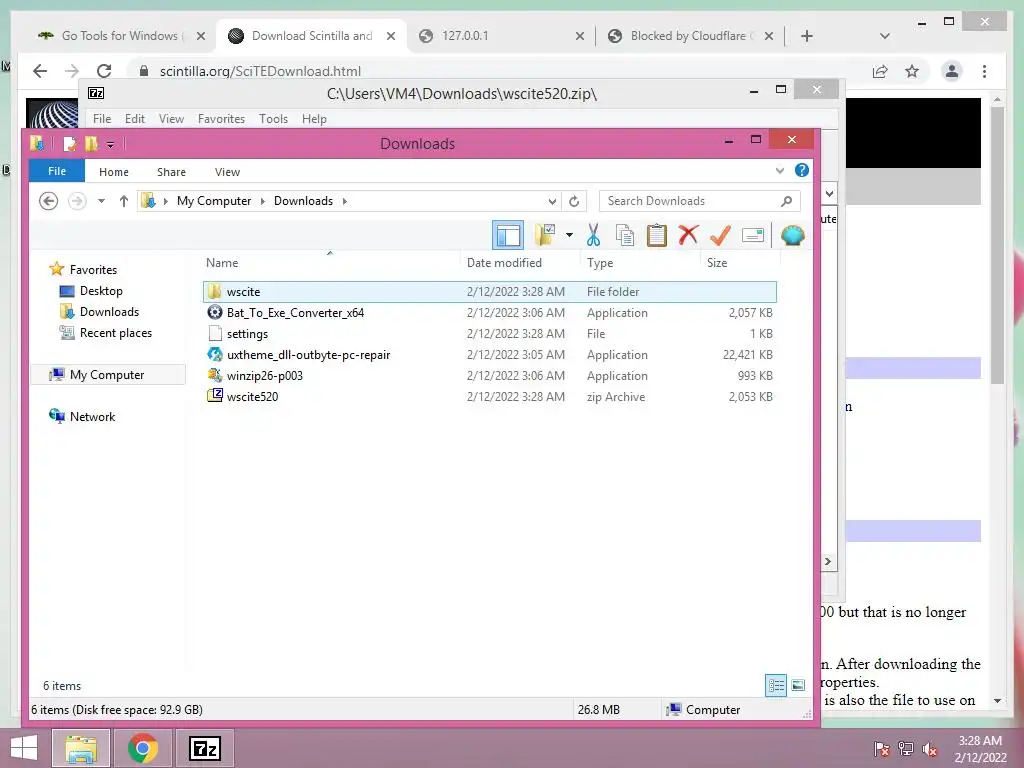Image resolution: width=1024 pixels, height=768 pixels.
Task: Click the My Computer breadcrumb
Action: (214, 201)
